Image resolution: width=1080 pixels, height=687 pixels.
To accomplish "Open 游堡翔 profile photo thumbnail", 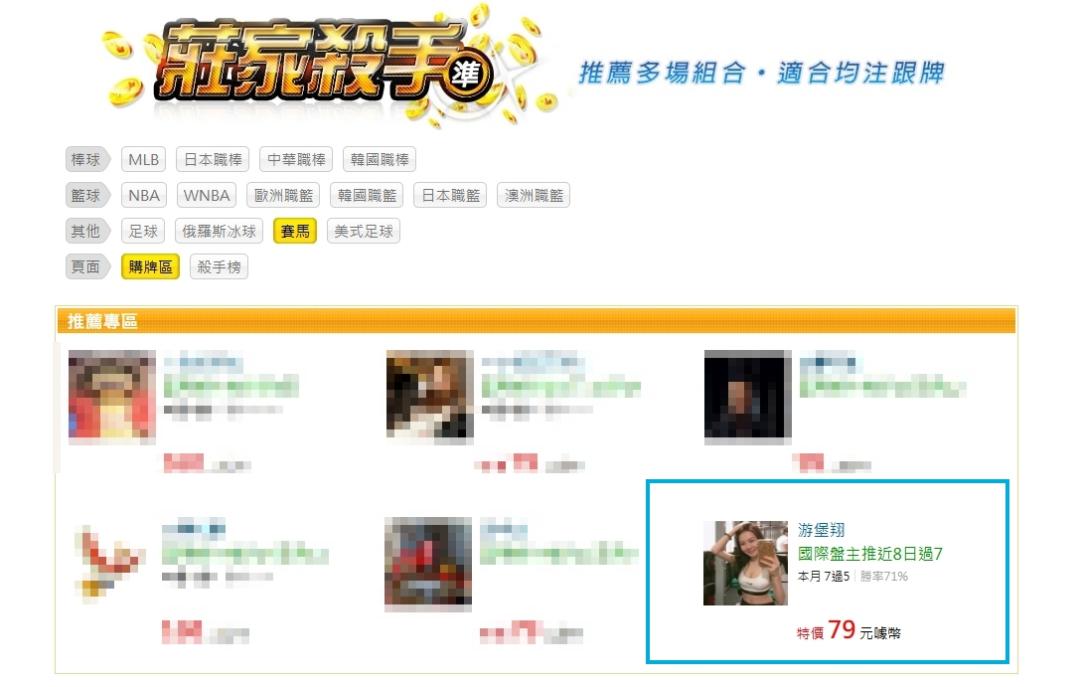I will [745, 563].
